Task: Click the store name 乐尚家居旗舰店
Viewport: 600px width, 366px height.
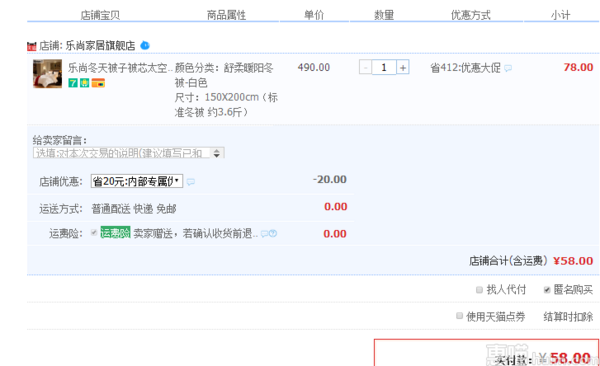Action: click(100, 46)
